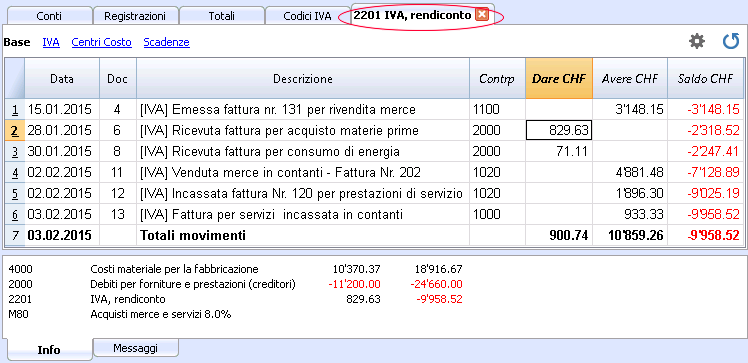Open the gear settings icon

click(696, 41)
